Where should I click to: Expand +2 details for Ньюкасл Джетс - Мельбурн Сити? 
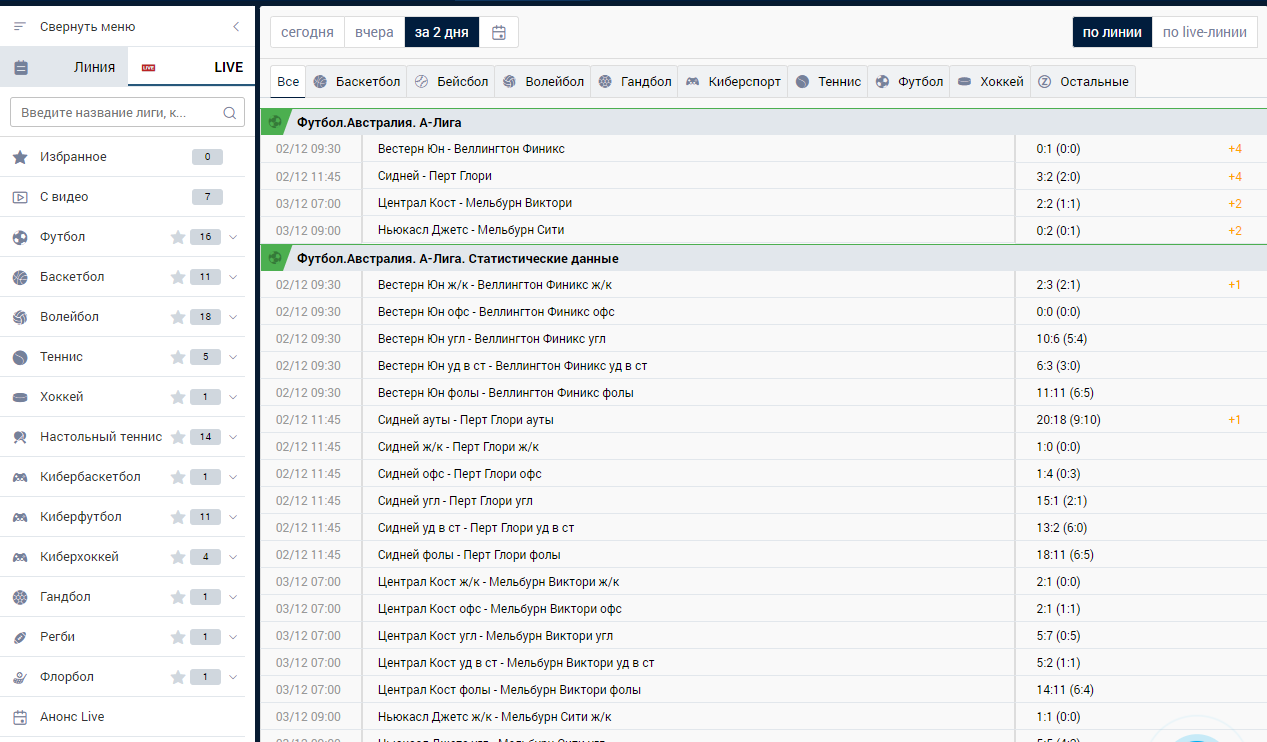(1235, 230)
